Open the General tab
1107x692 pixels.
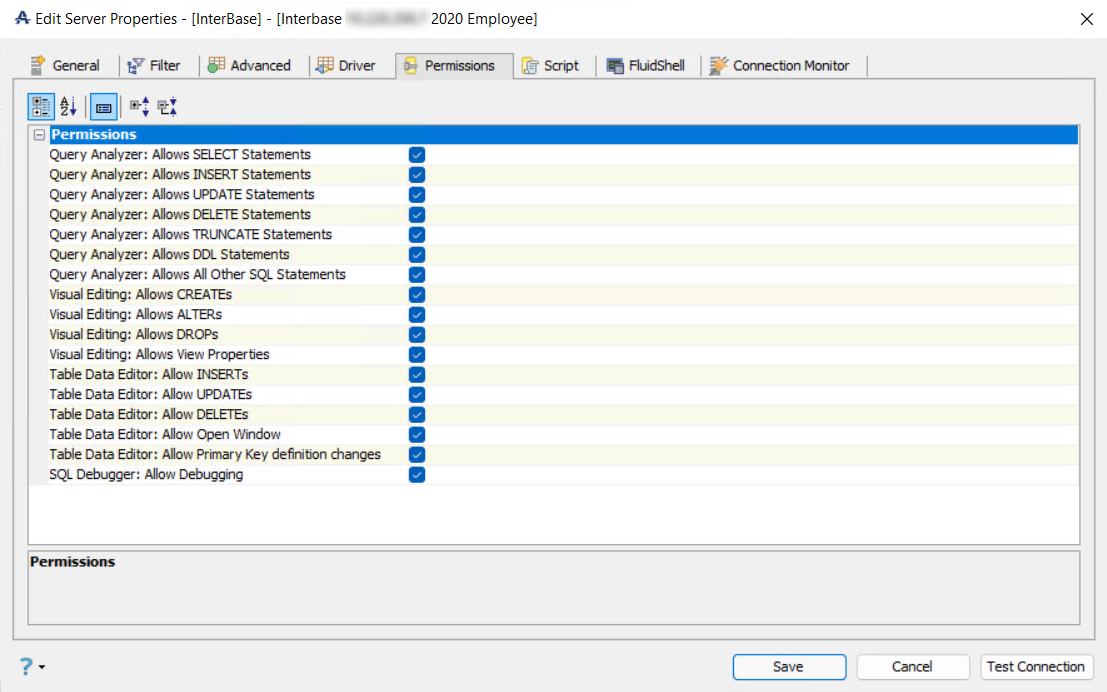click(65, 66)
